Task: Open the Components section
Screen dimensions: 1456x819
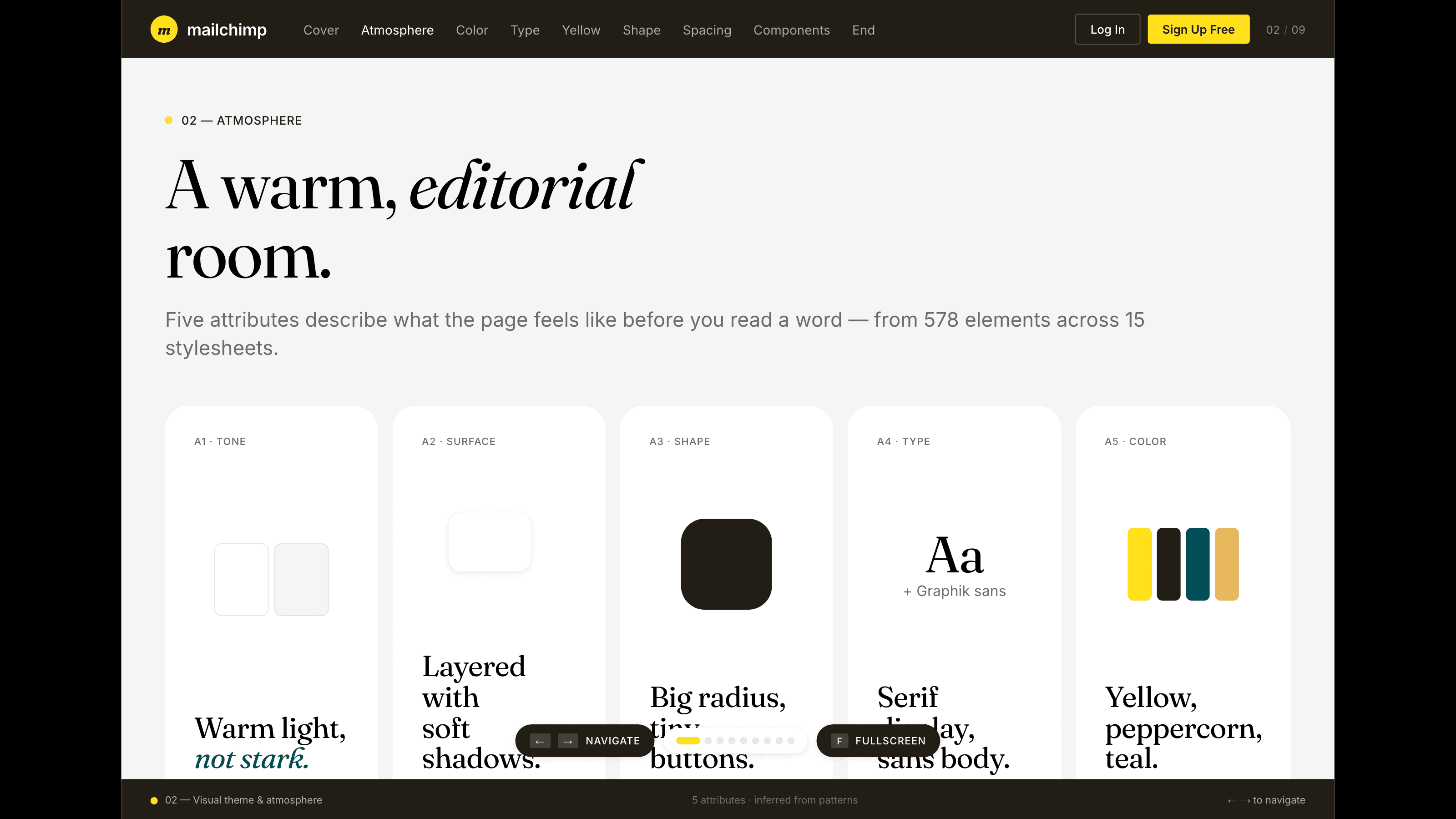Action: (792, 30)
